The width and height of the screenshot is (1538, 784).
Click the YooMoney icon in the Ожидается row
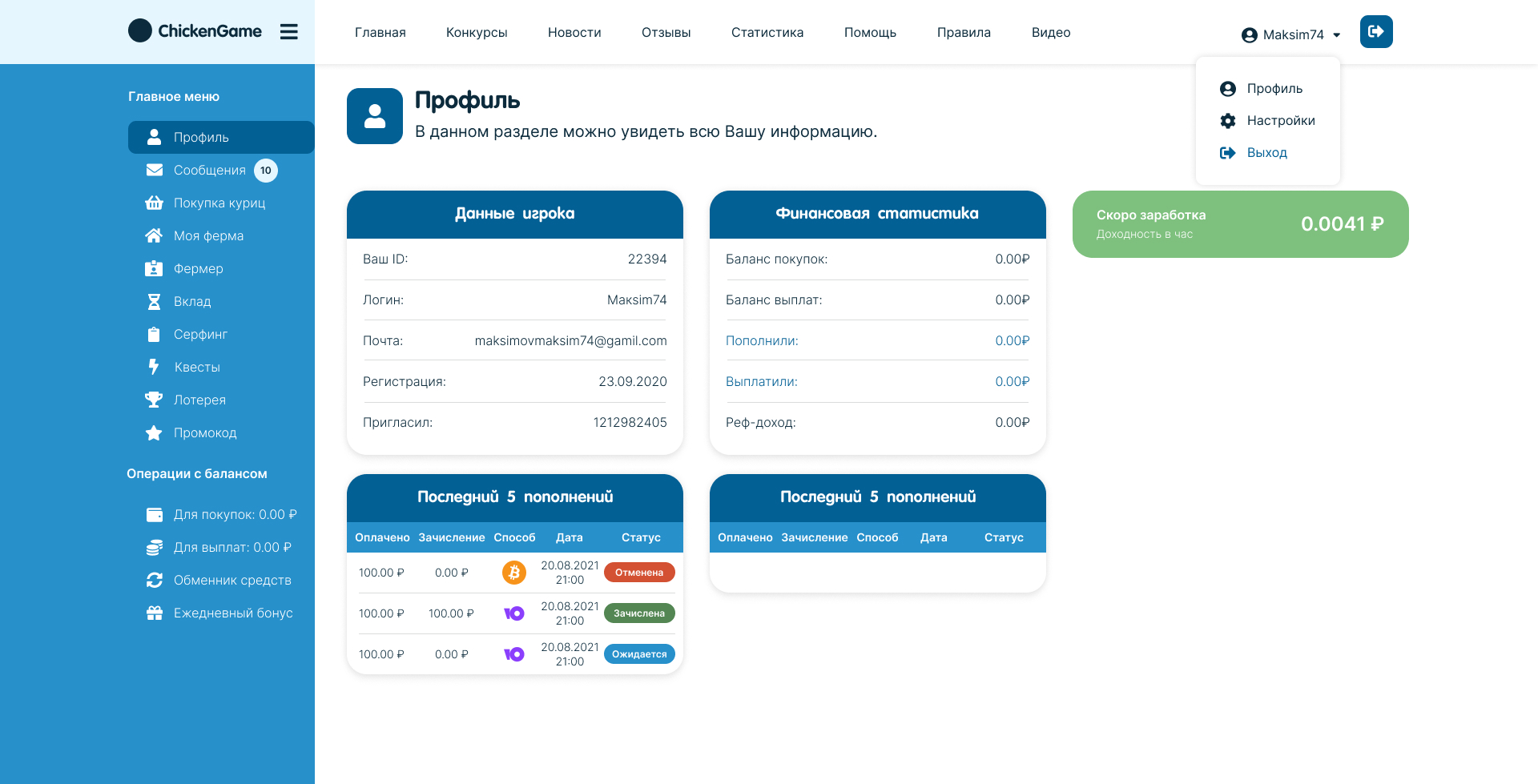point(514,654)
